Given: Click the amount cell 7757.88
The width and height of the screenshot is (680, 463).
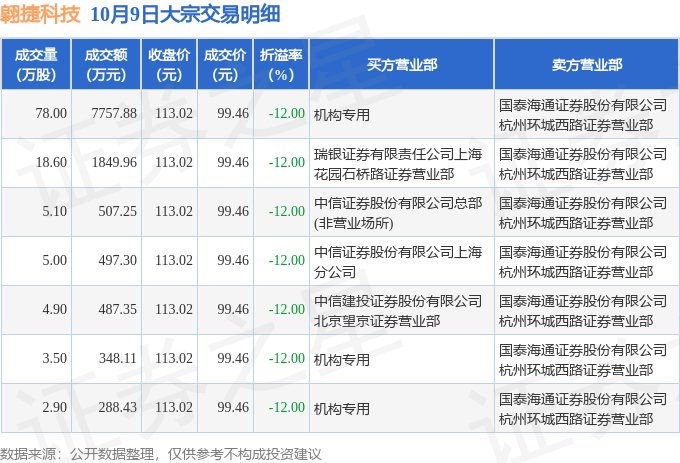Looking at the screenshot, I should pos(114,114).
